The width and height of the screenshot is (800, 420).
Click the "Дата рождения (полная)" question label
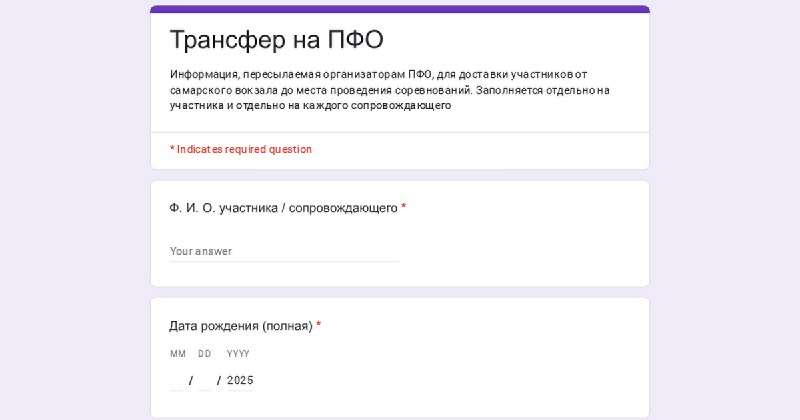click(x=240, y=326)
